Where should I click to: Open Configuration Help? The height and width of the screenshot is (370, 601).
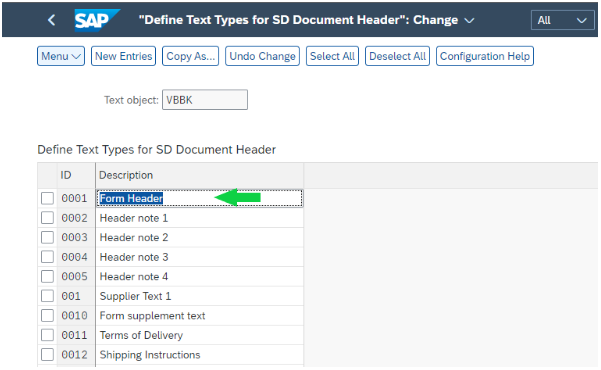pyautogui.click(x=485, y=56)
